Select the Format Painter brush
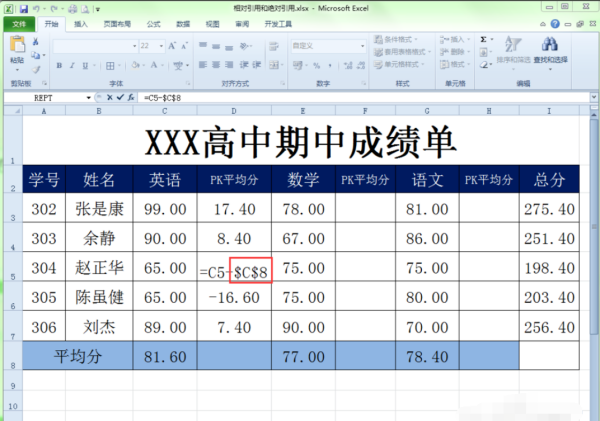This screenshot has width=600, height=421. (36, 69)
